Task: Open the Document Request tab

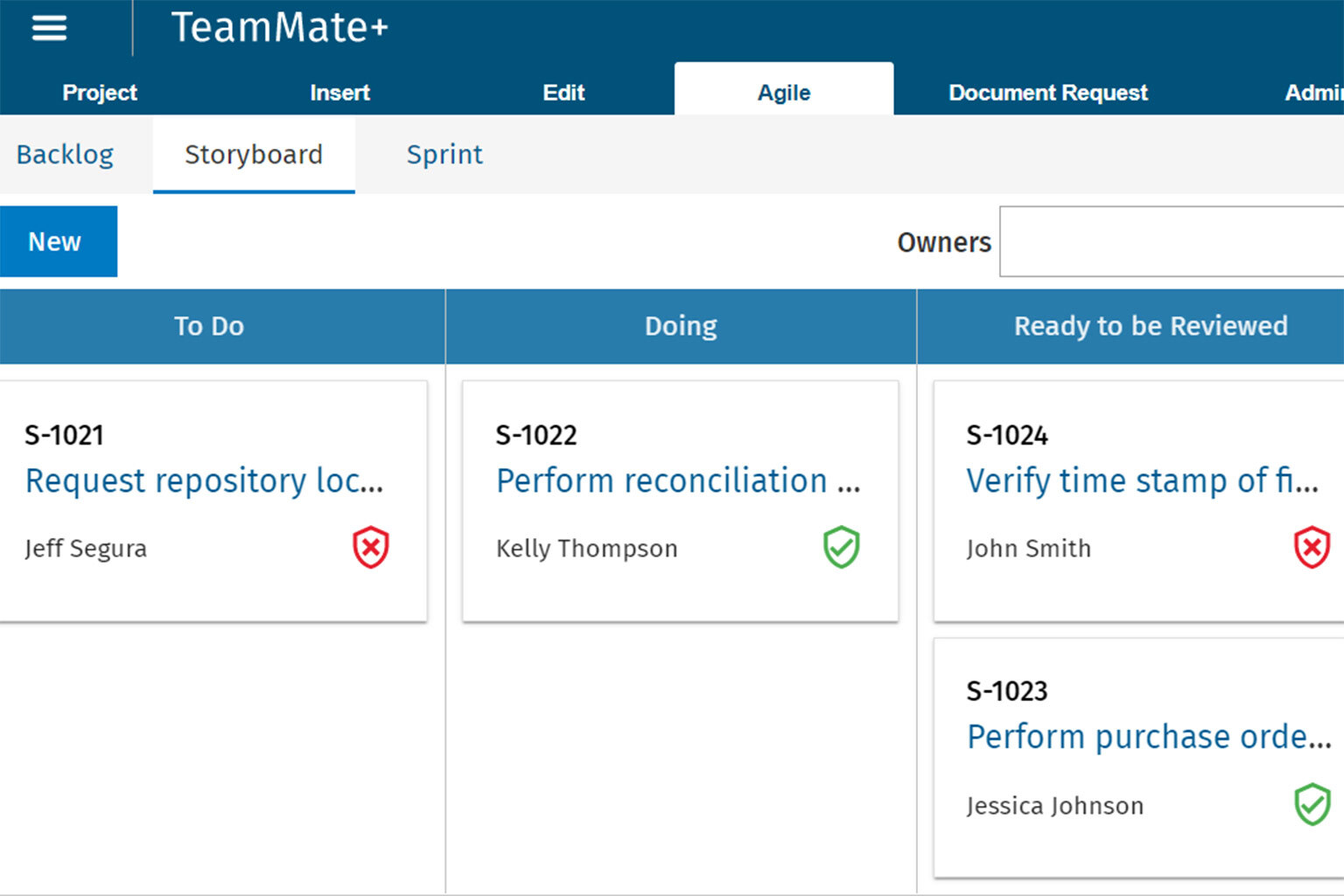Action: (x=1047, y=93)
